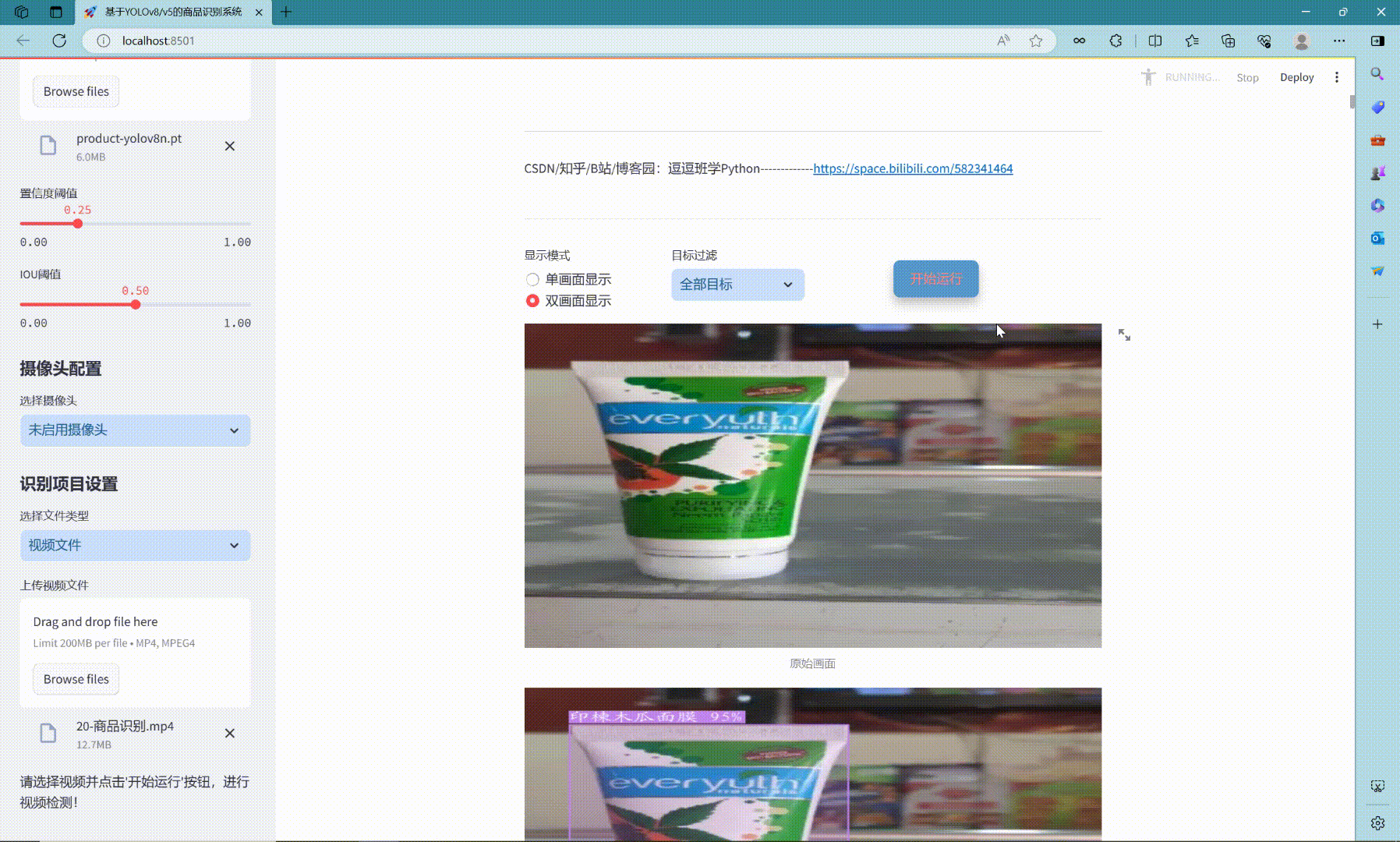Open the sidebar settings gear
This screenshot has width=1400, height=842.
(1377, 823)
